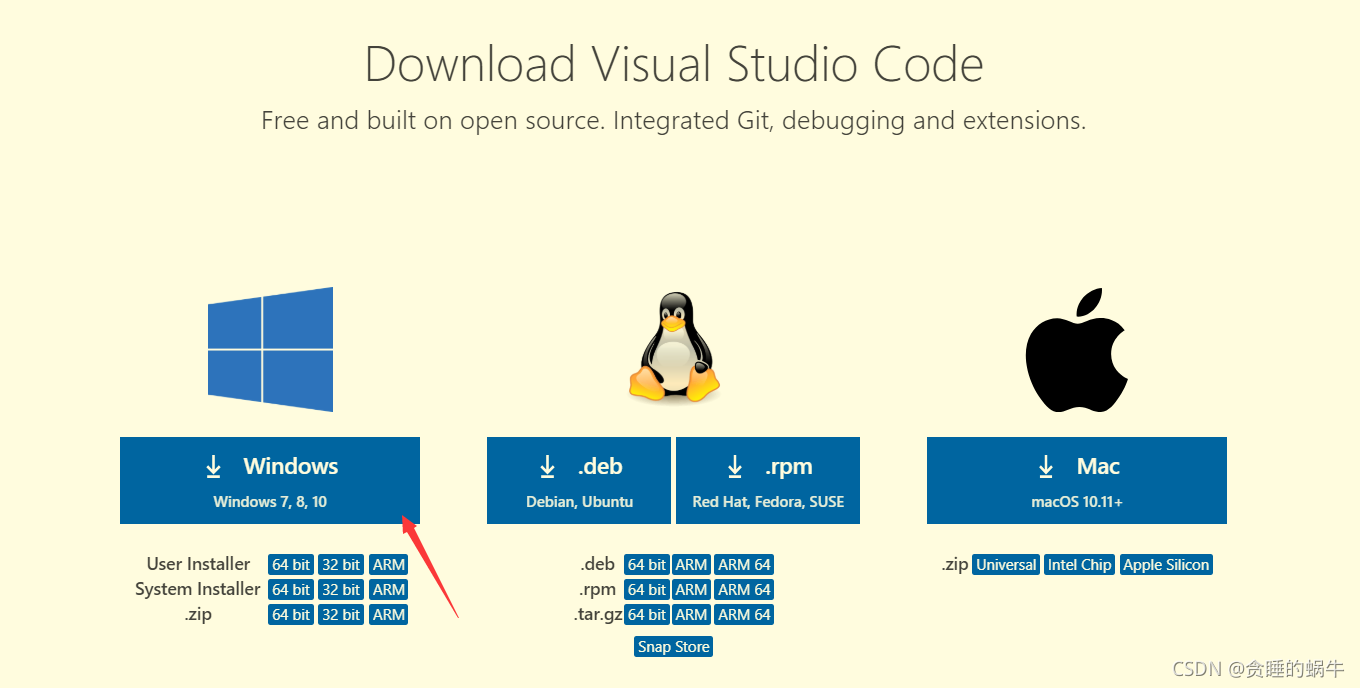Choose Linux .rpm 64 bit download

(x=647, y=590)
